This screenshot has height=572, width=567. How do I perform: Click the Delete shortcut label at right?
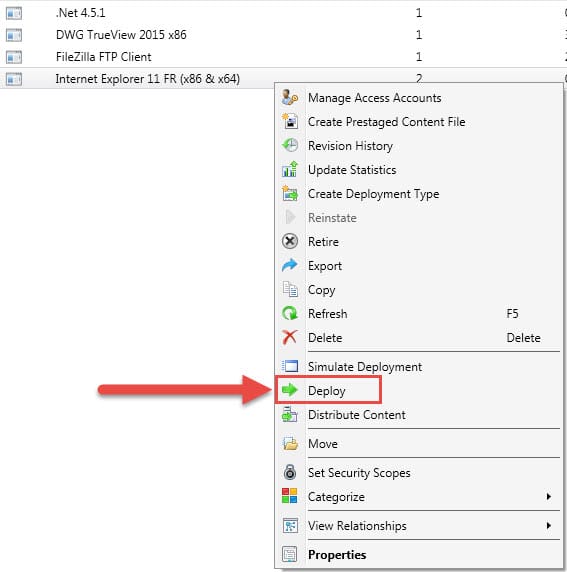coord(524,338)
